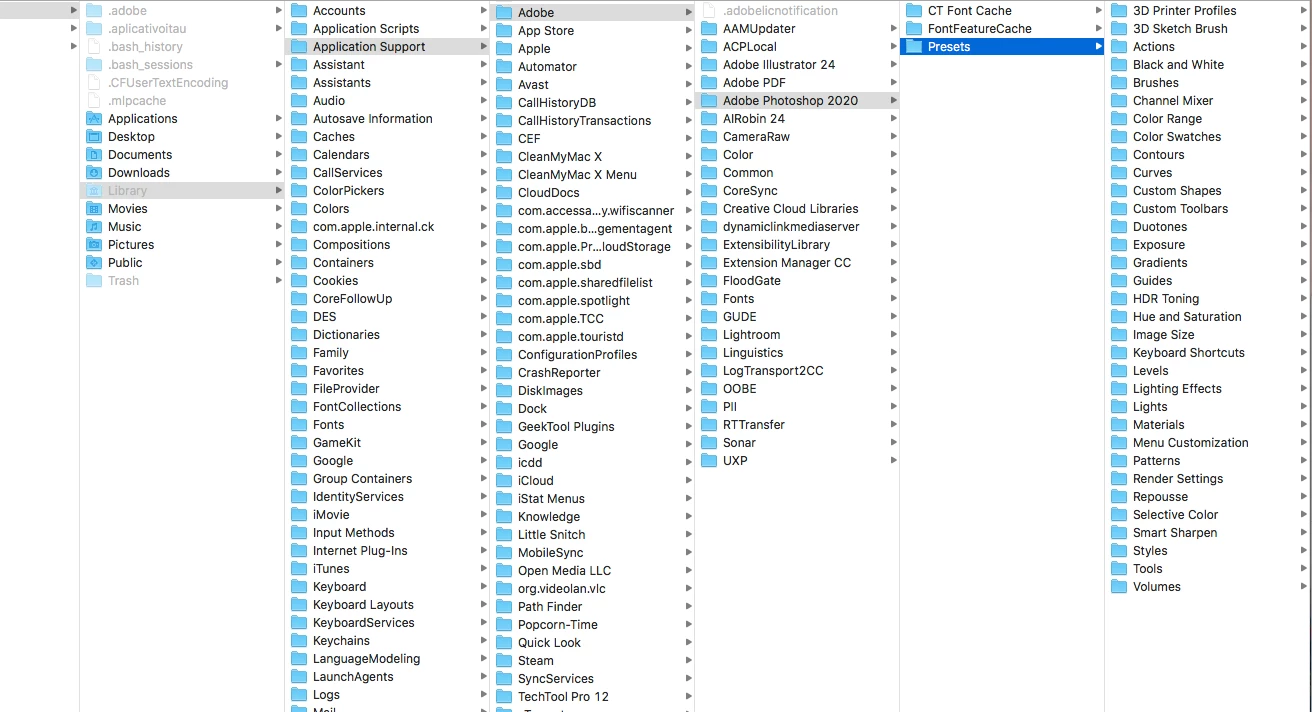Image resolution: width=1312 pixels, height=712 pixels.
Task: Expand the Application Support arrow
Action: (x=483, y=47)
